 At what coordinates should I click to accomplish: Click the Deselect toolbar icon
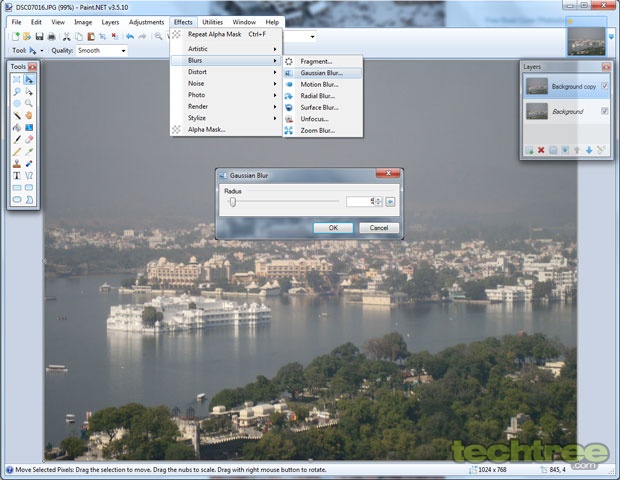(x=115, y=37)
